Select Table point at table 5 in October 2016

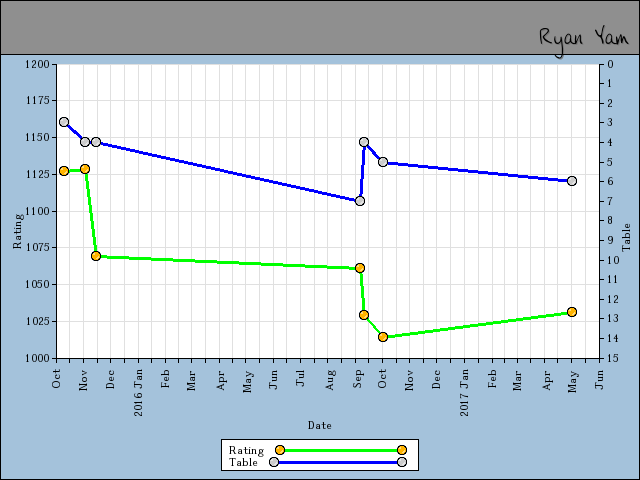383,162
